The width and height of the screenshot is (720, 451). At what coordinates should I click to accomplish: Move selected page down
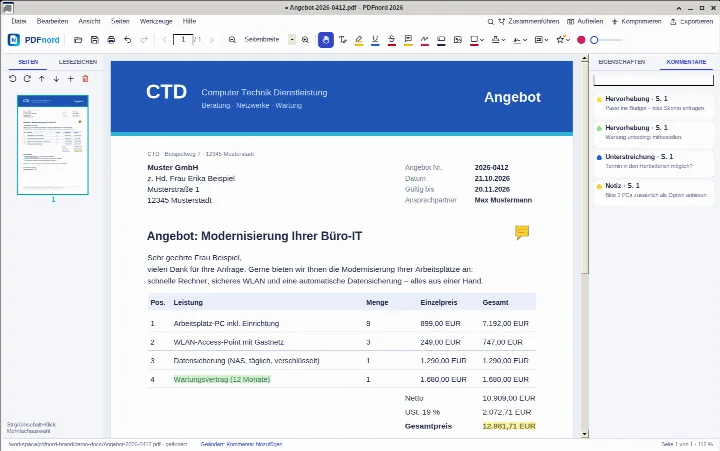[x=56, y=79]
